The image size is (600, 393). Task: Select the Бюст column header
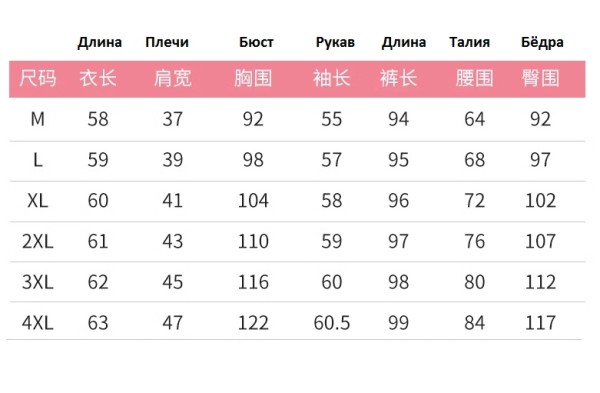(x=256, y=42)
